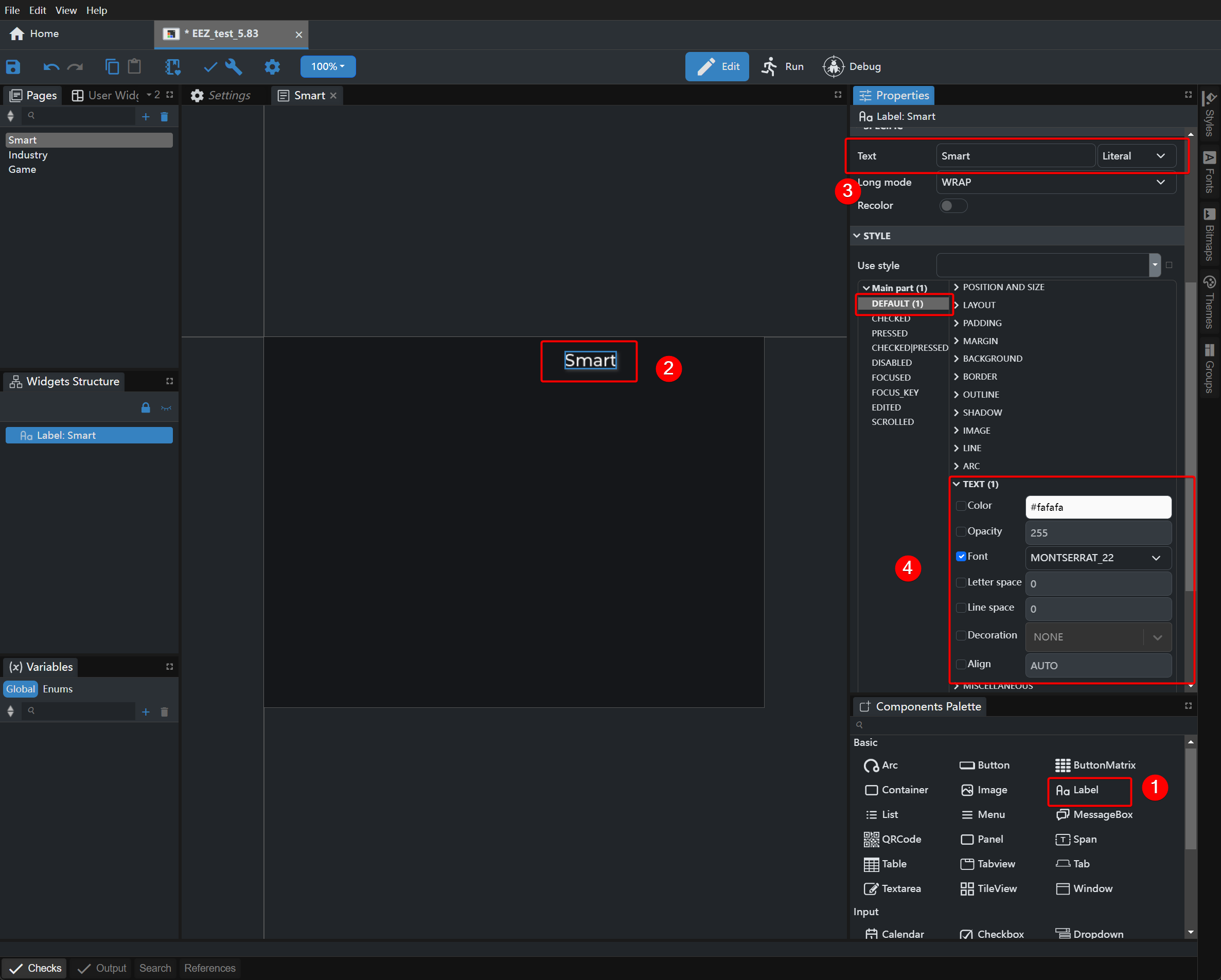Enable the Letter space checkbox
Viewport: 1221px width, 980px height.
pyautogui.click(x=961, y=582)
